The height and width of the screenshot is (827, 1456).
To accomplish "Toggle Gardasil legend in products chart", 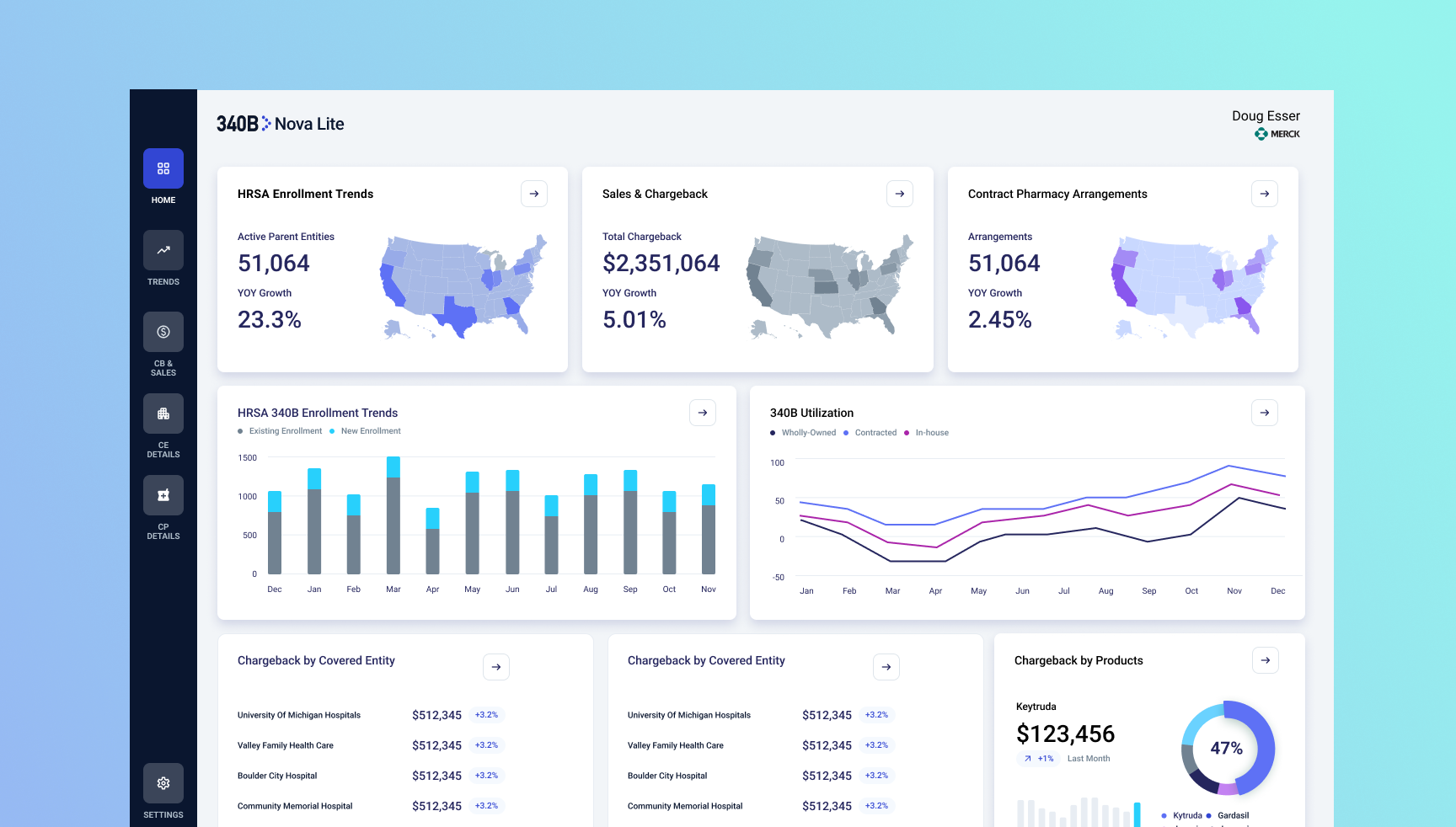I will point(1227,815).
